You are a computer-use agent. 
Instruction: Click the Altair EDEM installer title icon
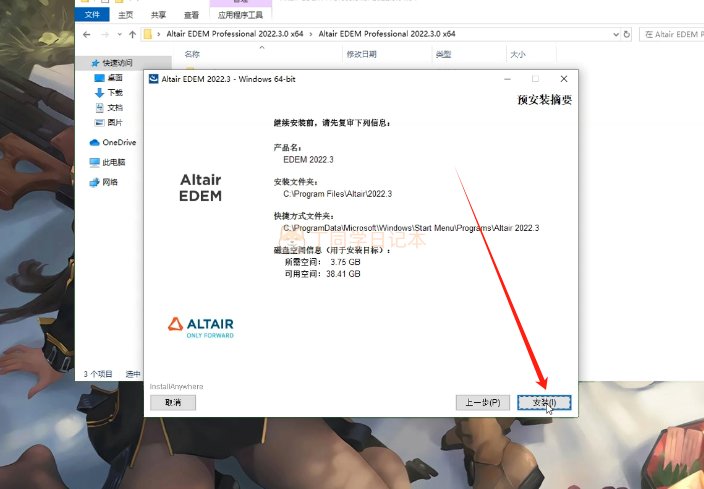tap(154, 79)
